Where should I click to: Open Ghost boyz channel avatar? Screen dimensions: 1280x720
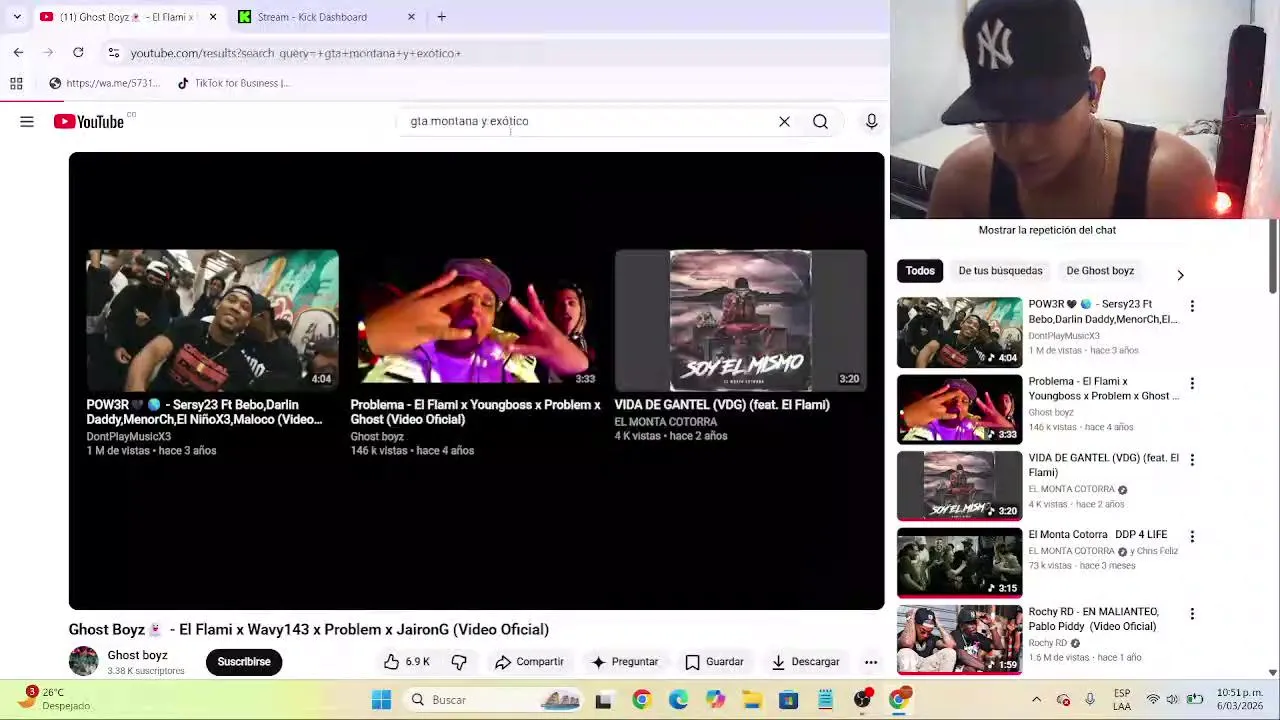pos(84,661)
